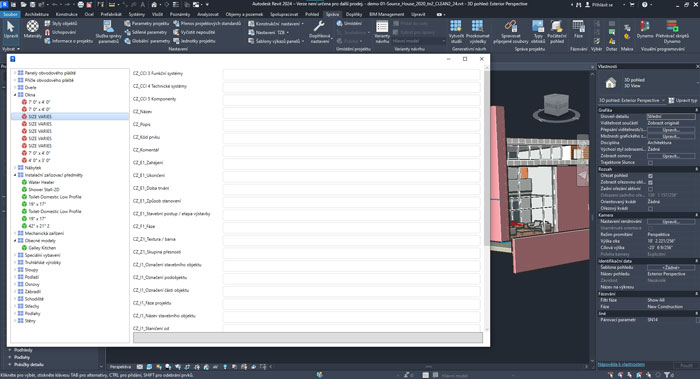
Task: Open Parametry projektu
Action: 146,23
